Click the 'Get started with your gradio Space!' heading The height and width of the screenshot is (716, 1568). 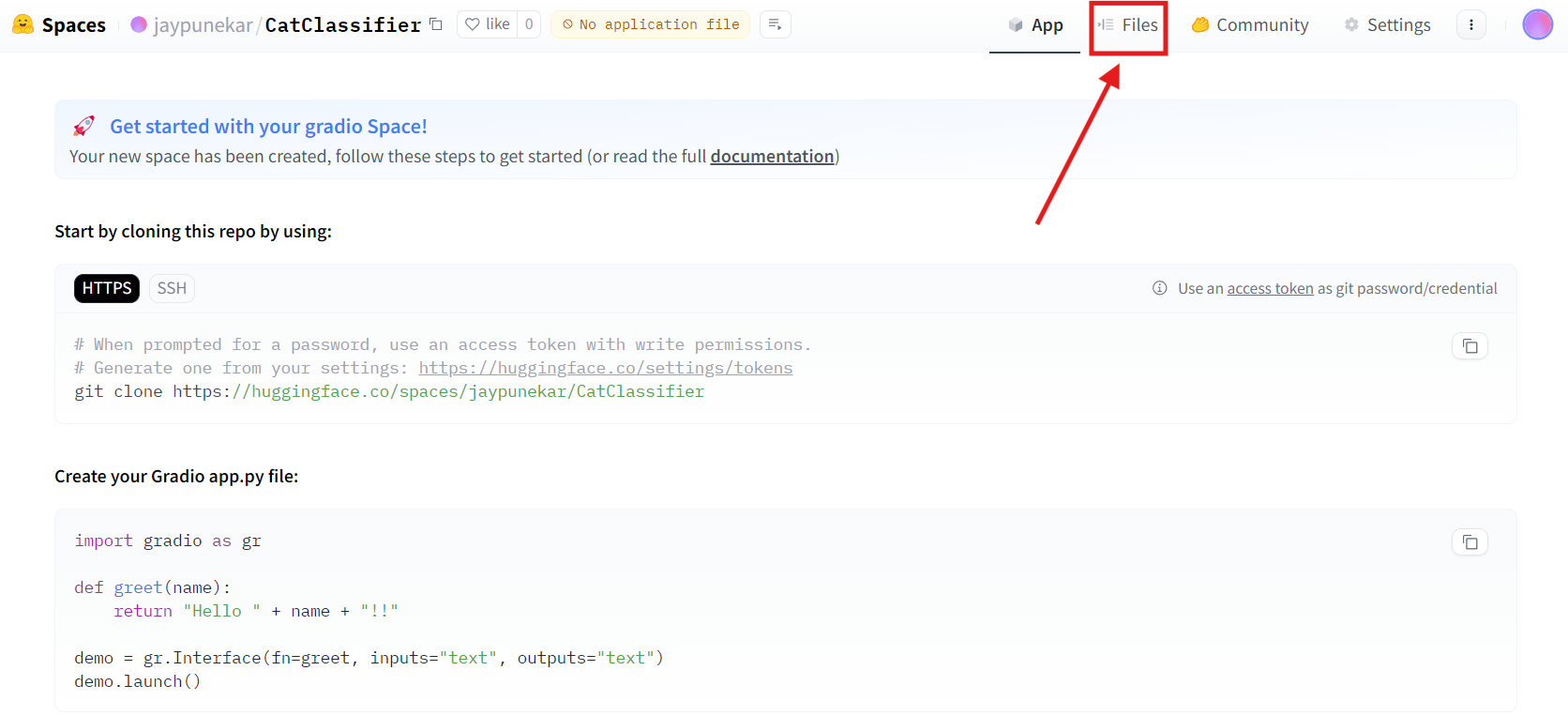pyautogui.click(x=268, y=127)
